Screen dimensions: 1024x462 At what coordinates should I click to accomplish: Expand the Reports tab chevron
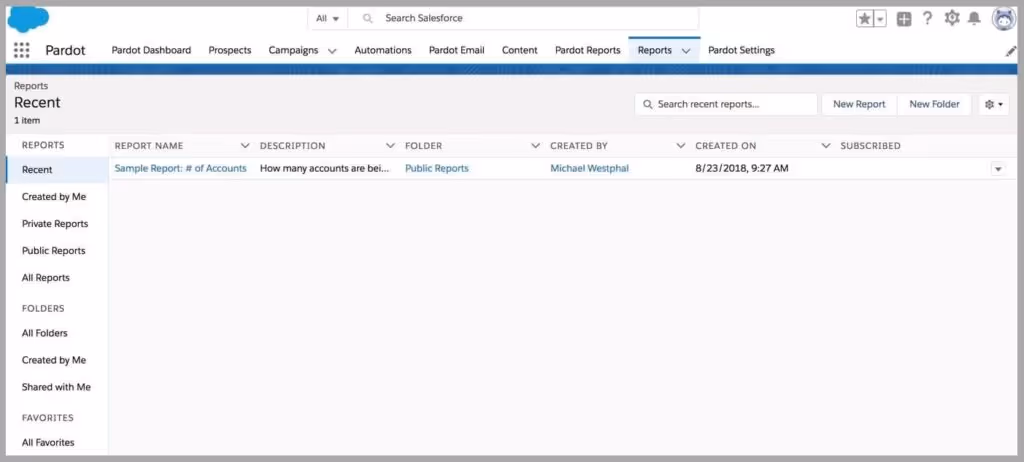[x=686, y=51]
